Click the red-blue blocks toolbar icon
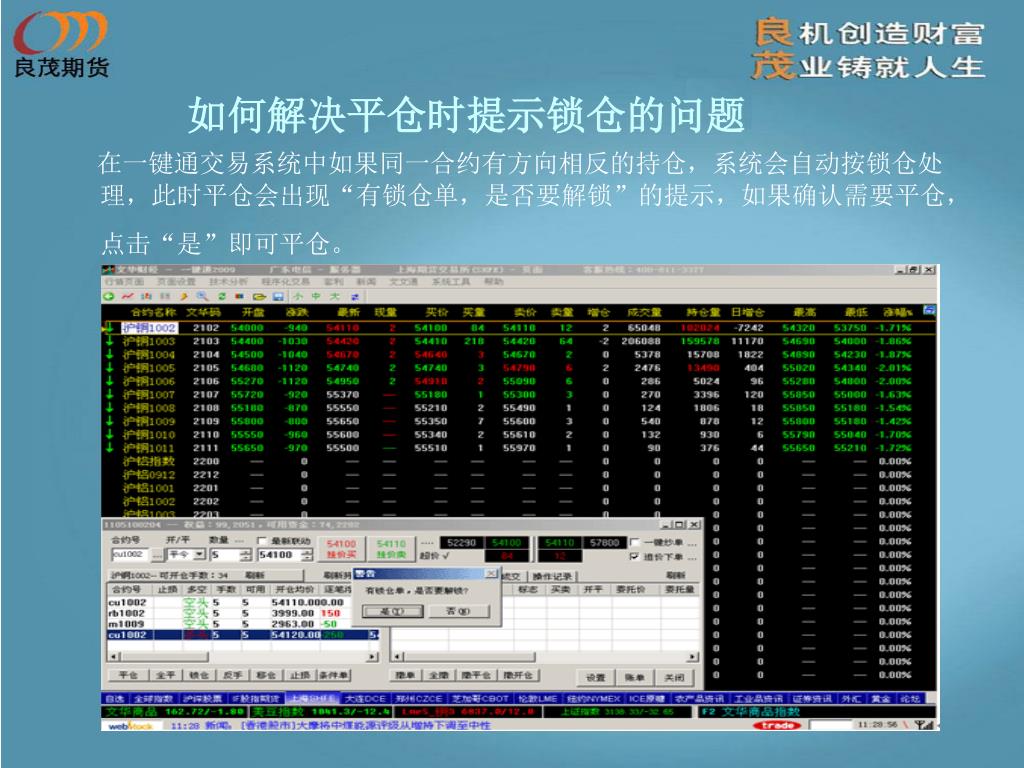1024x768 pixels. 240,296
